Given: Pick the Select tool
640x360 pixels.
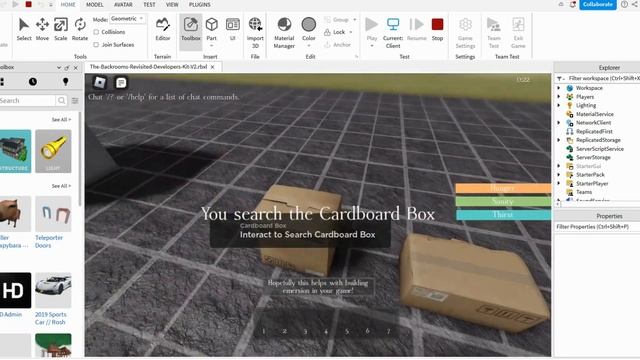Looking at the screenshot, I should click(24, 29).
